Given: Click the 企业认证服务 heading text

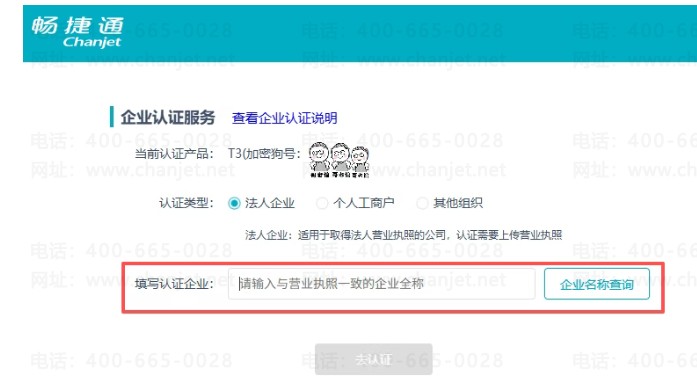Looking at the screenshot, I should click(168, 117).
